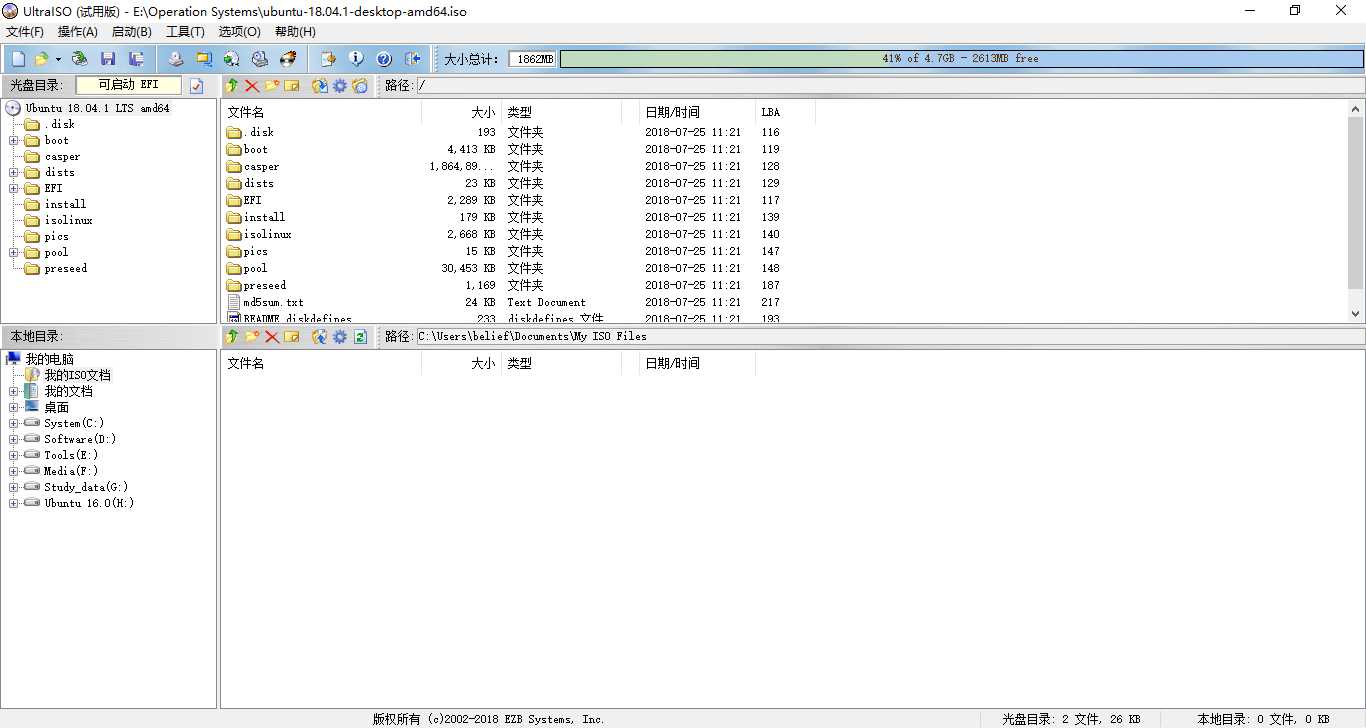The height and width of the screenshot is (728, 1366).
Task: Click the New image toolbar icon
Action: pyautogui.click(x=18, y=59)
